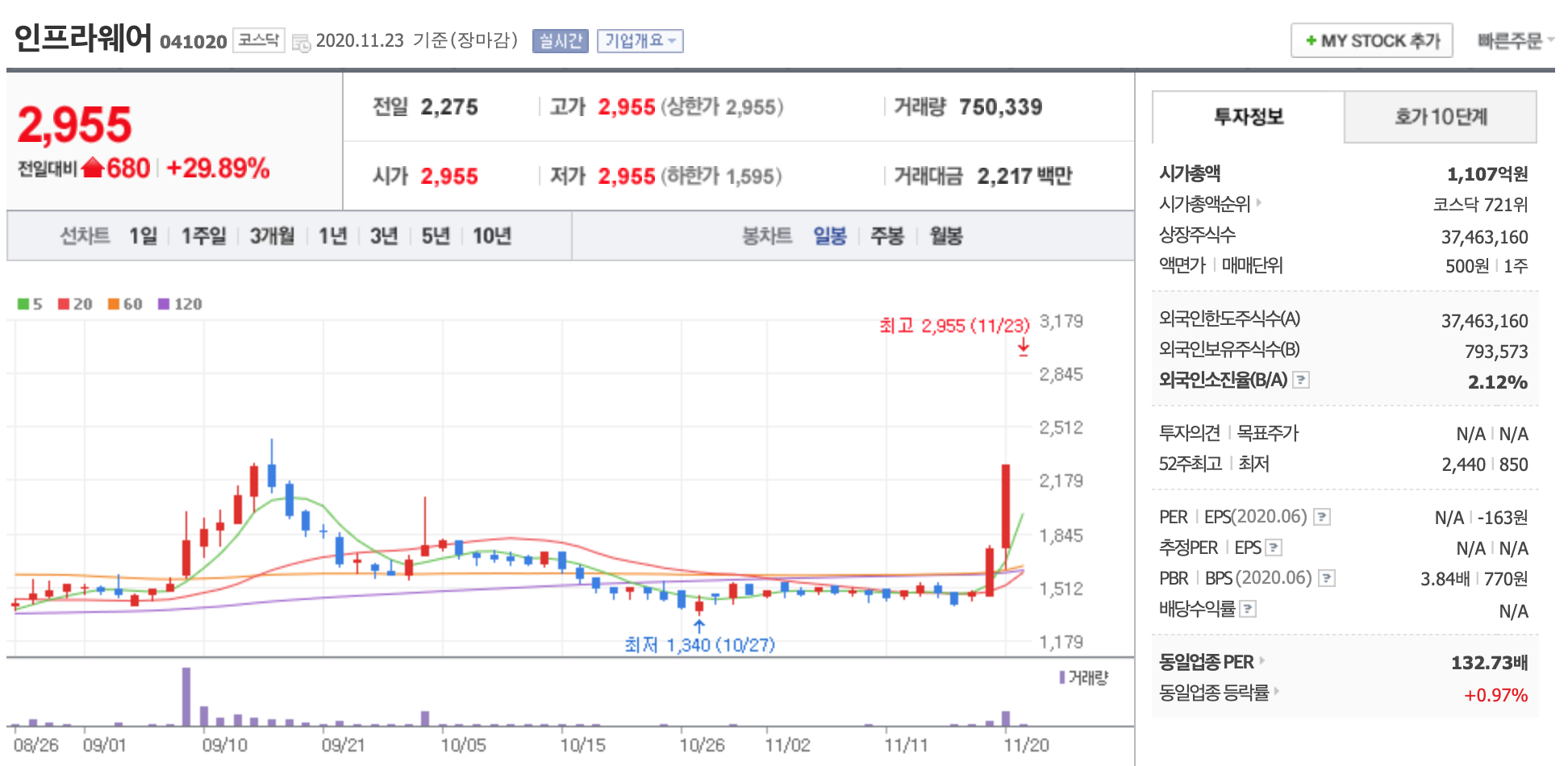This screenshot has height=766, width=1568.
Task: Click the 코스닥 market badge
Action: (259, 40)
